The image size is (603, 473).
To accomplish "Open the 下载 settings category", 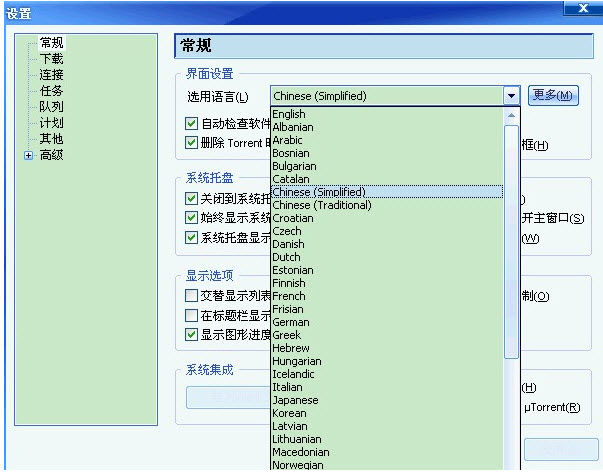I will (51, 59).
